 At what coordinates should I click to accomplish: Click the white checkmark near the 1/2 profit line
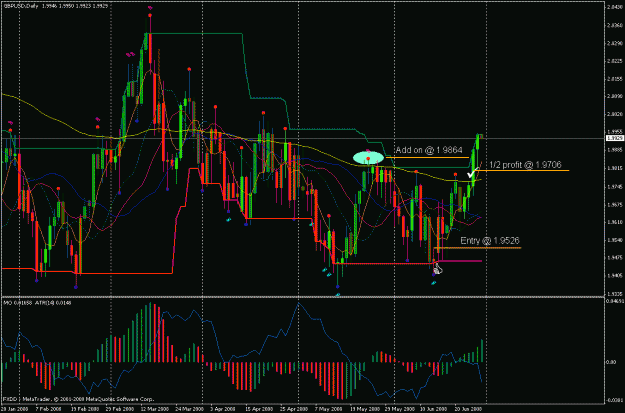472,174
